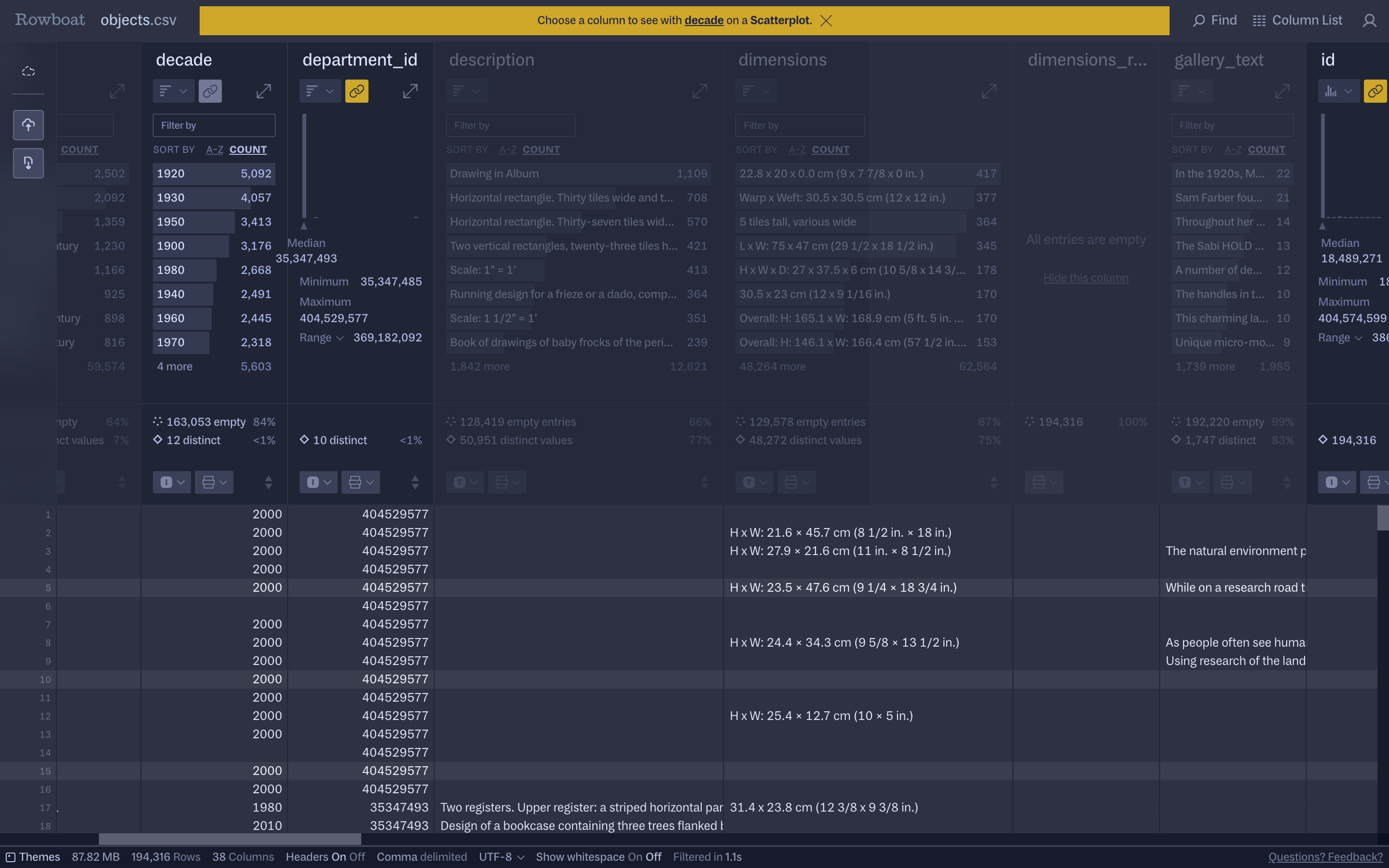
Task: Open the Column List menu
Action: [x=1297, y=21]
